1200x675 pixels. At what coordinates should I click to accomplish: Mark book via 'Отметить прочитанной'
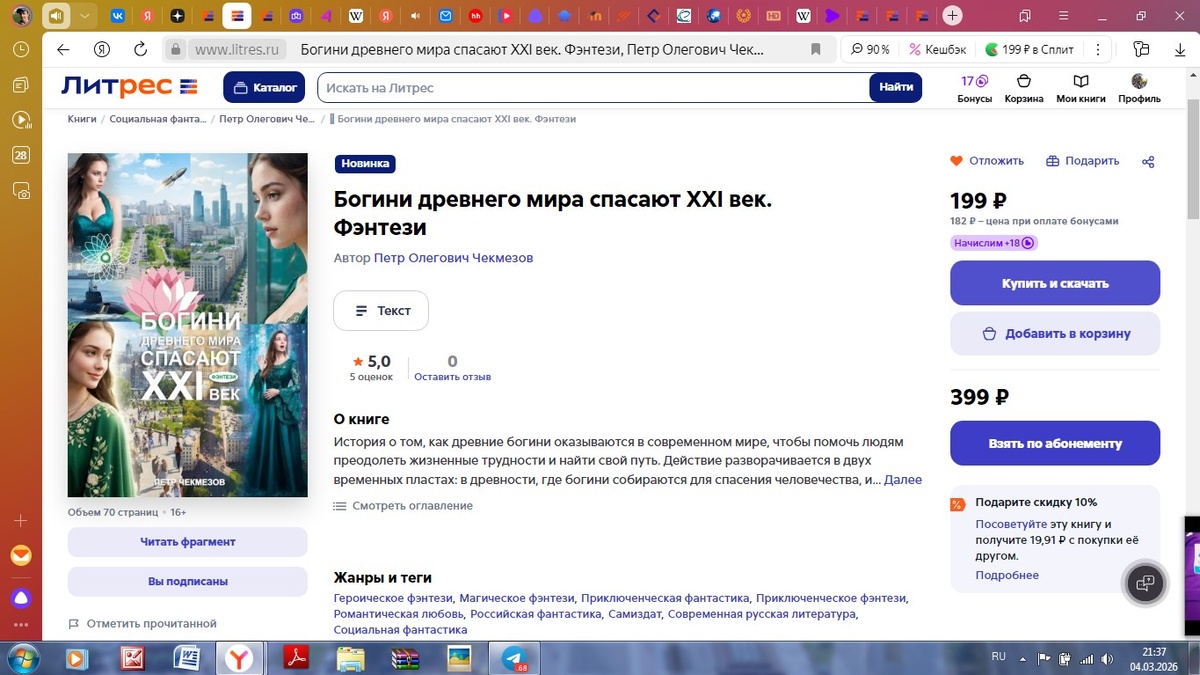point(142,624)
